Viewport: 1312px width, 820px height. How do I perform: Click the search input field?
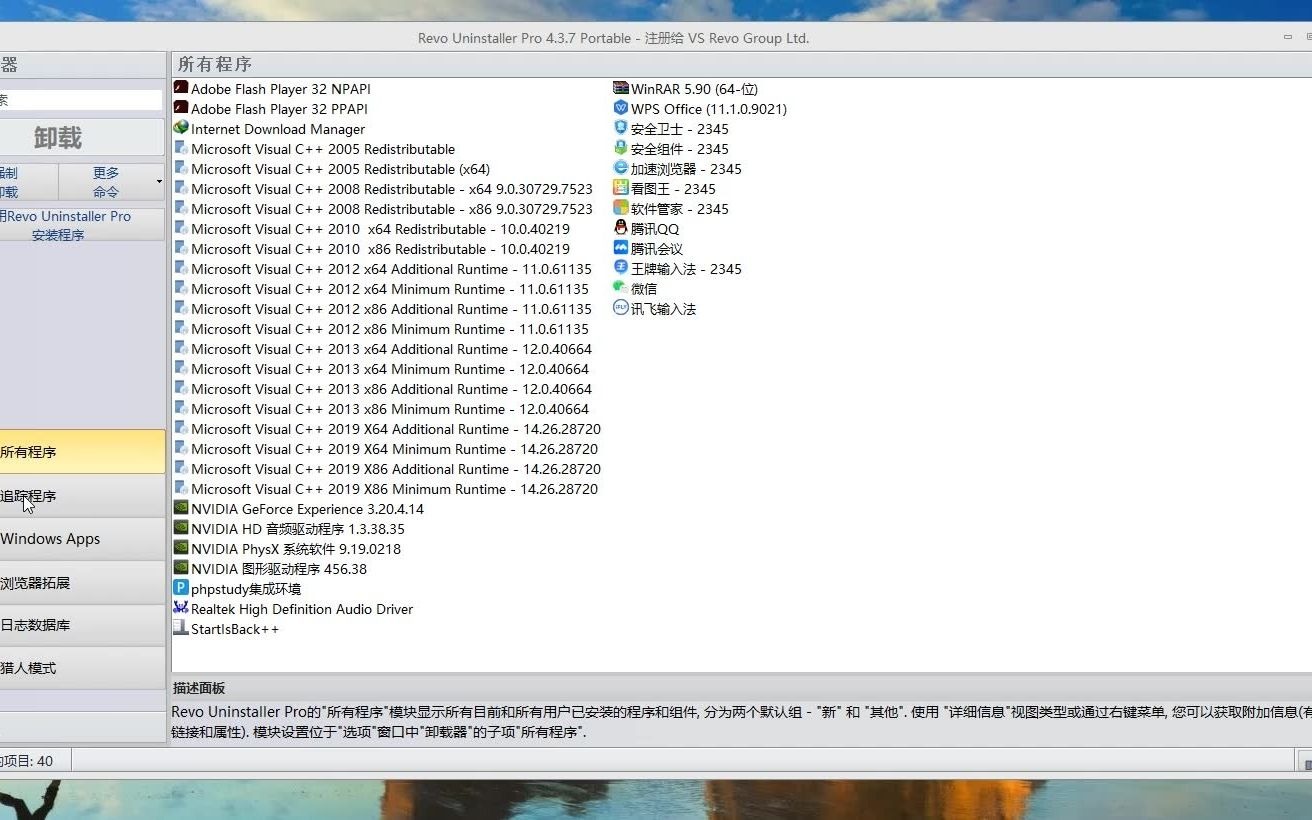(x=80, y=100)
